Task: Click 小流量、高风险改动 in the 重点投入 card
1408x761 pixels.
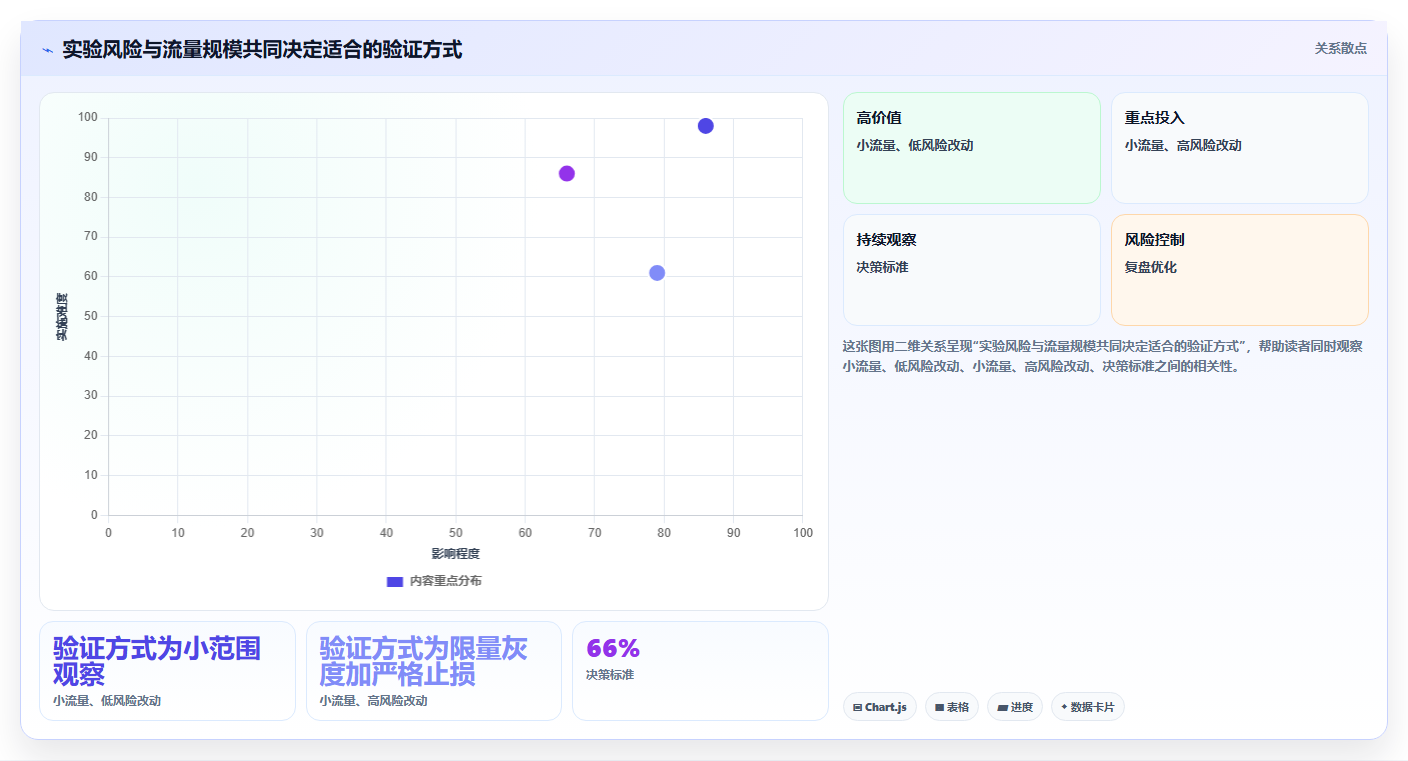Action: 1183,145
